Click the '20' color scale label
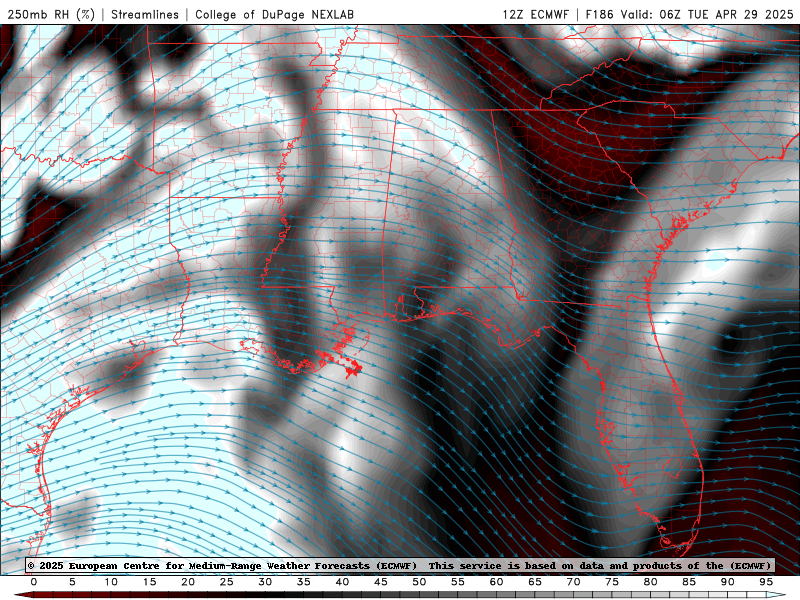The image size is (800, 600). pos(188,582)
